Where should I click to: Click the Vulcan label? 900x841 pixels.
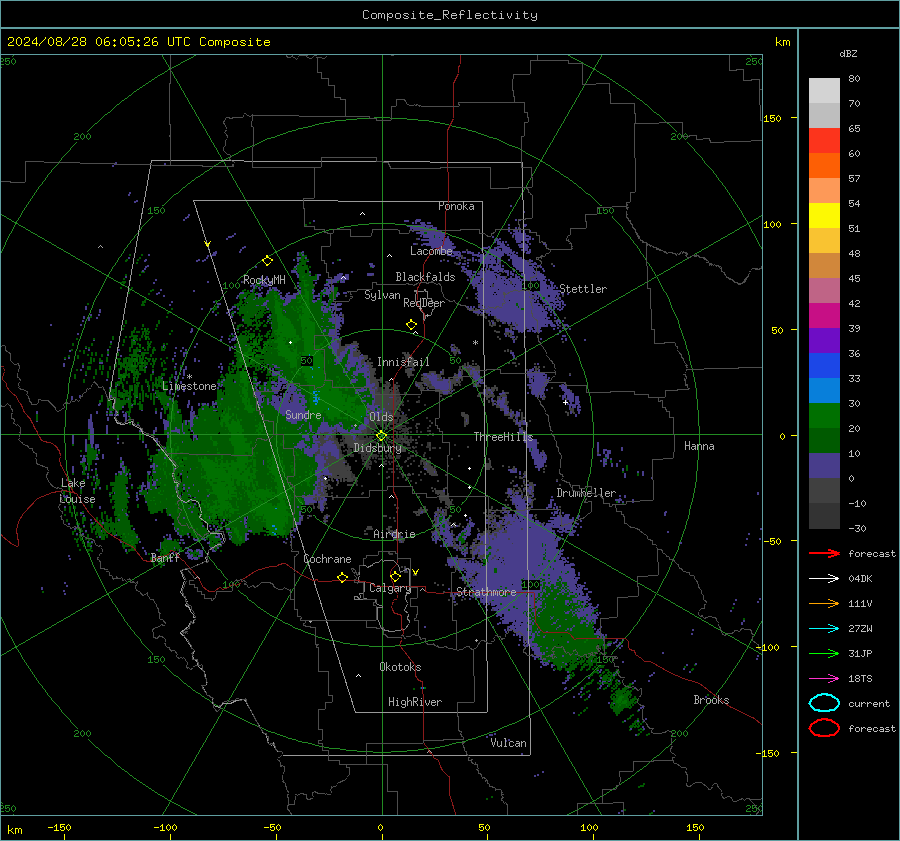[509, 743]
